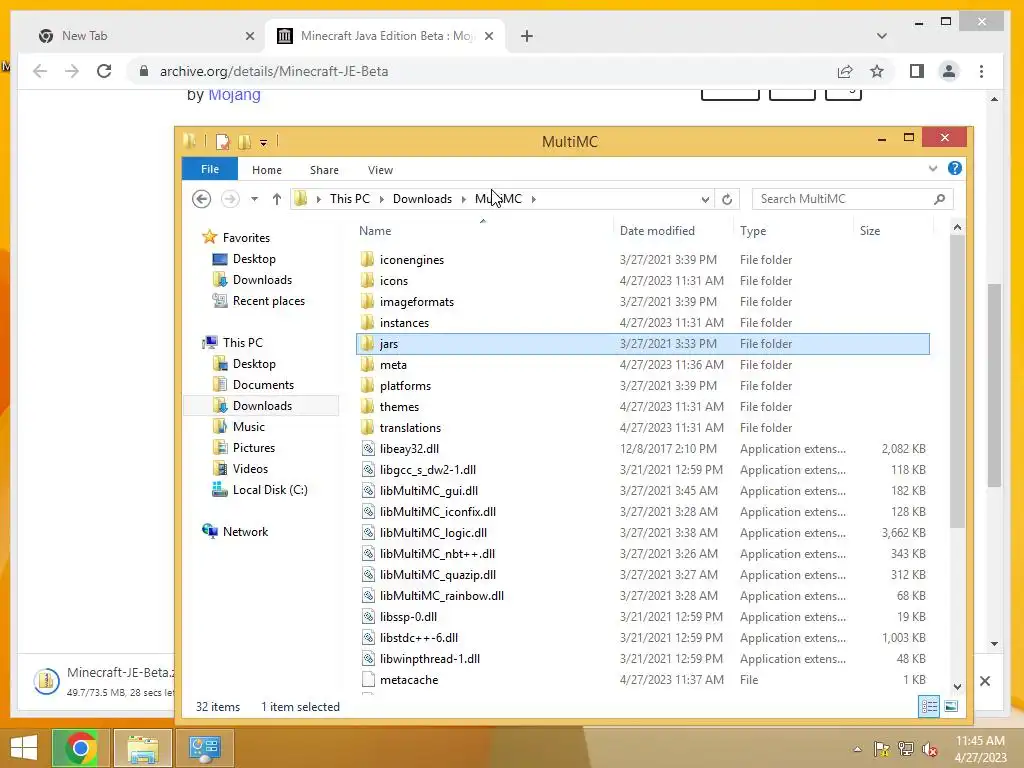
Task: Close the Chrome downloads bar
Action: 985,680
